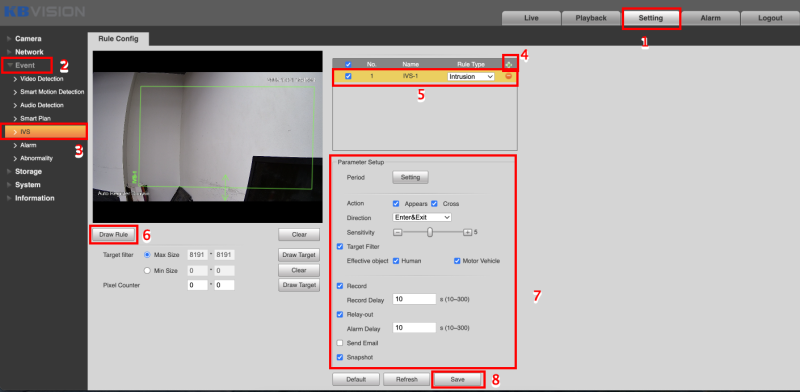Collapse the Event menu section

click(x=25, y=65)
